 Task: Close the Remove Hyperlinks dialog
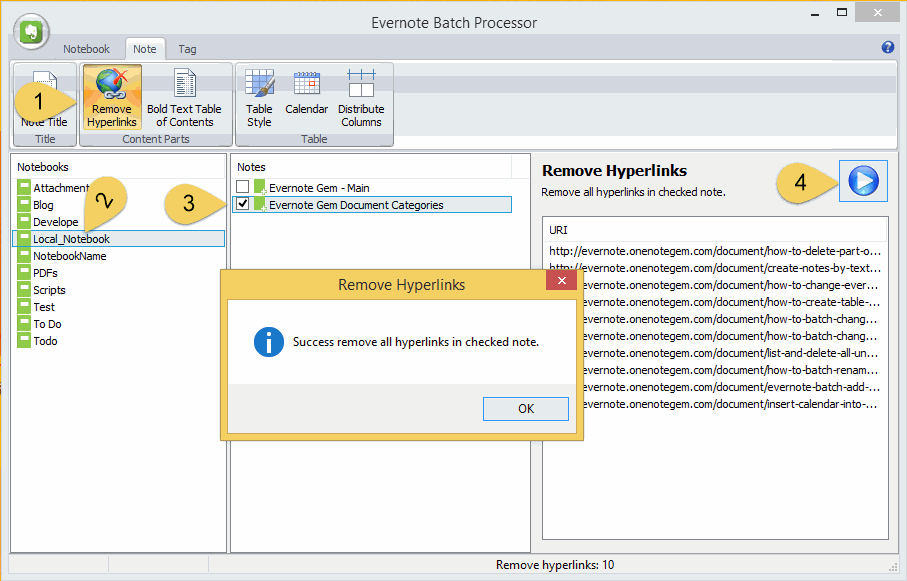(561, 281)
